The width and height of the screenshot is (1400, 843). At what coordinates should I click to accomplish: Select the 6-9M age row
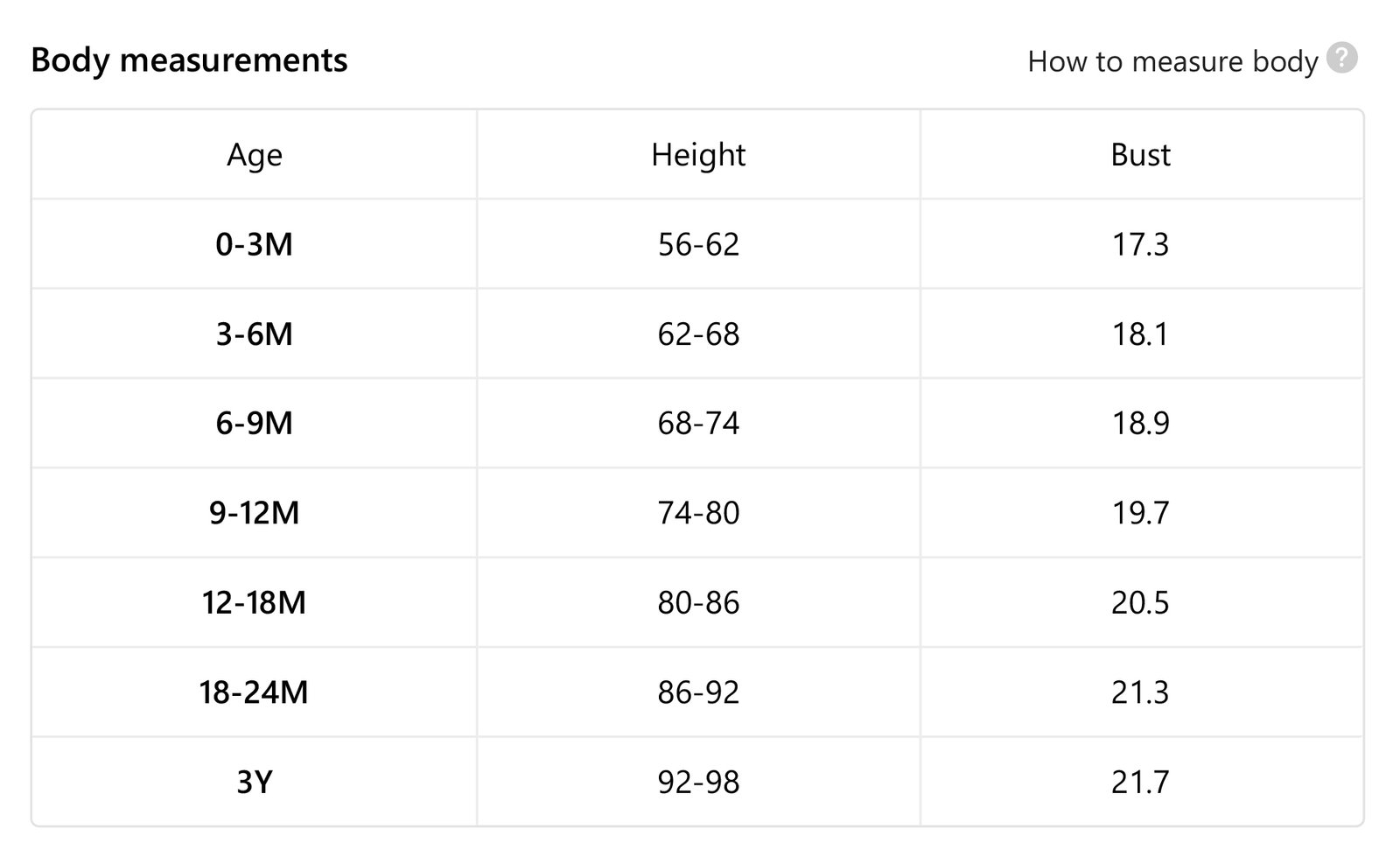coord(697,423)
